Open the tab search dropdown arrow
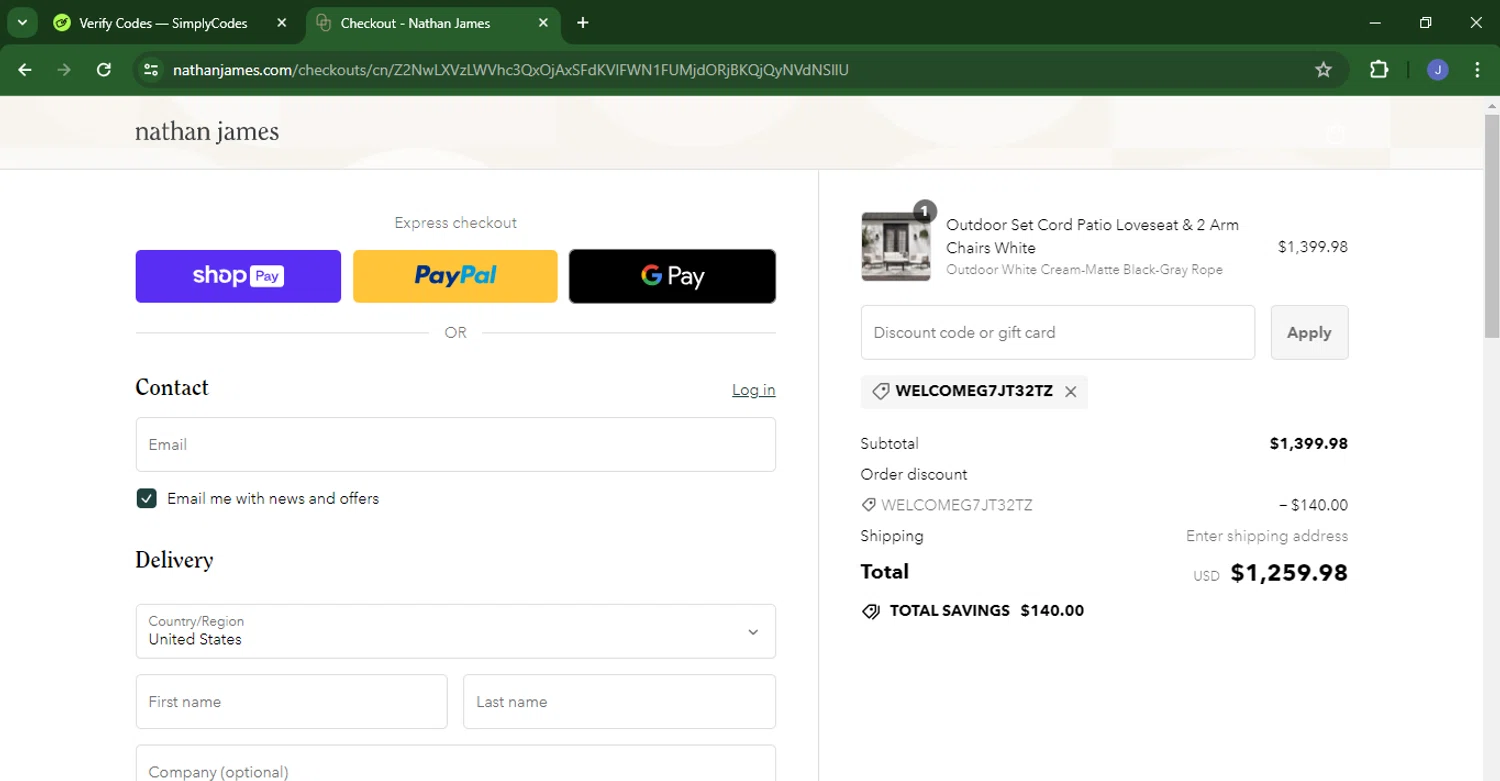This screenshot has height=781, width=1500. tap(22, 23)
